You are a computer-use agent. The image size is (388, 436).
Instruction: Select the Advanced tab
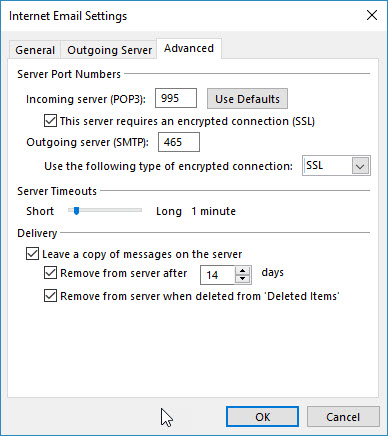pos(189,48)
